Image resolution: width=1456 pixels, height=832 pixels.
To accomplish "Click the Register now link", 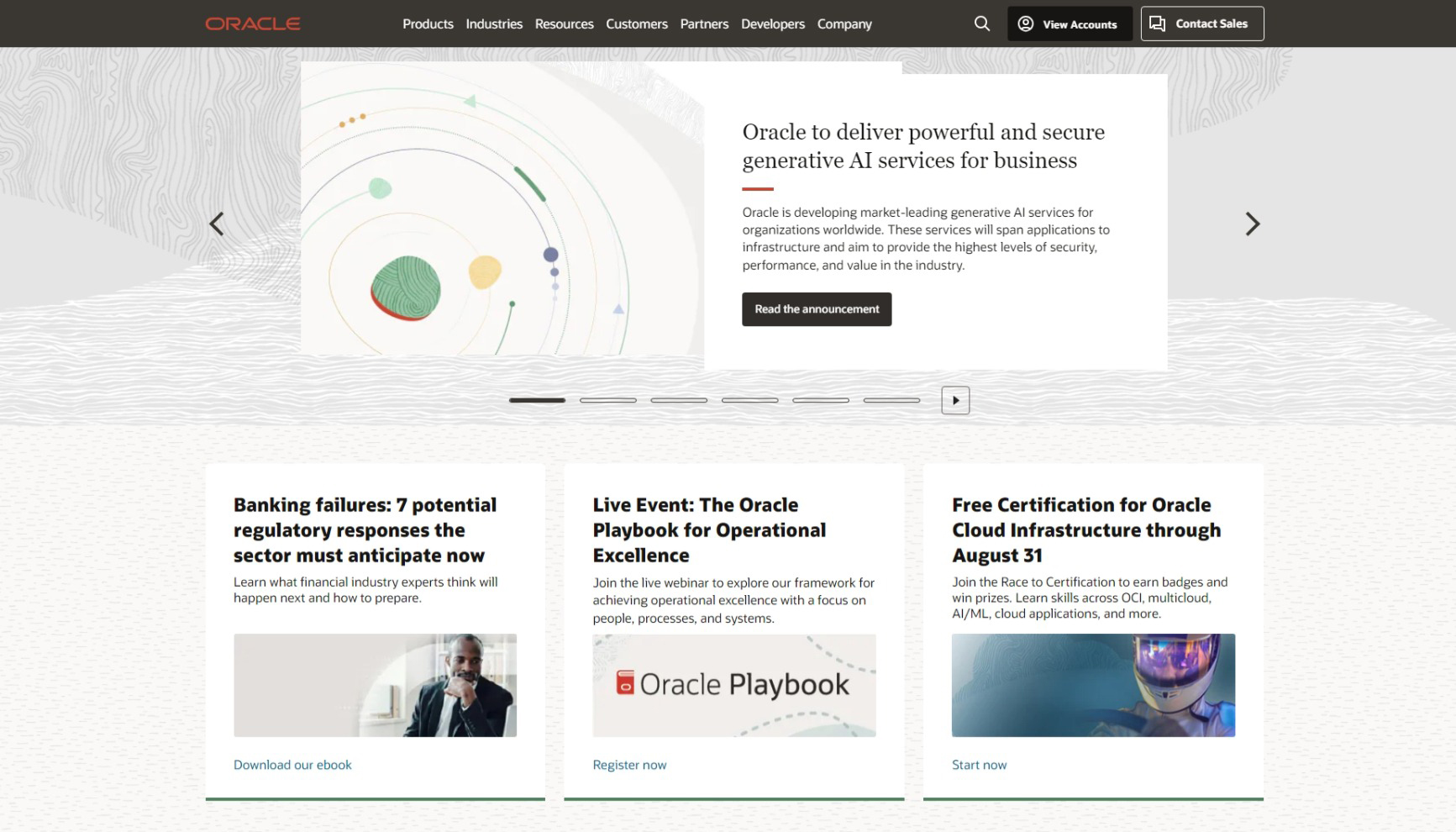I will click(629, 765).
